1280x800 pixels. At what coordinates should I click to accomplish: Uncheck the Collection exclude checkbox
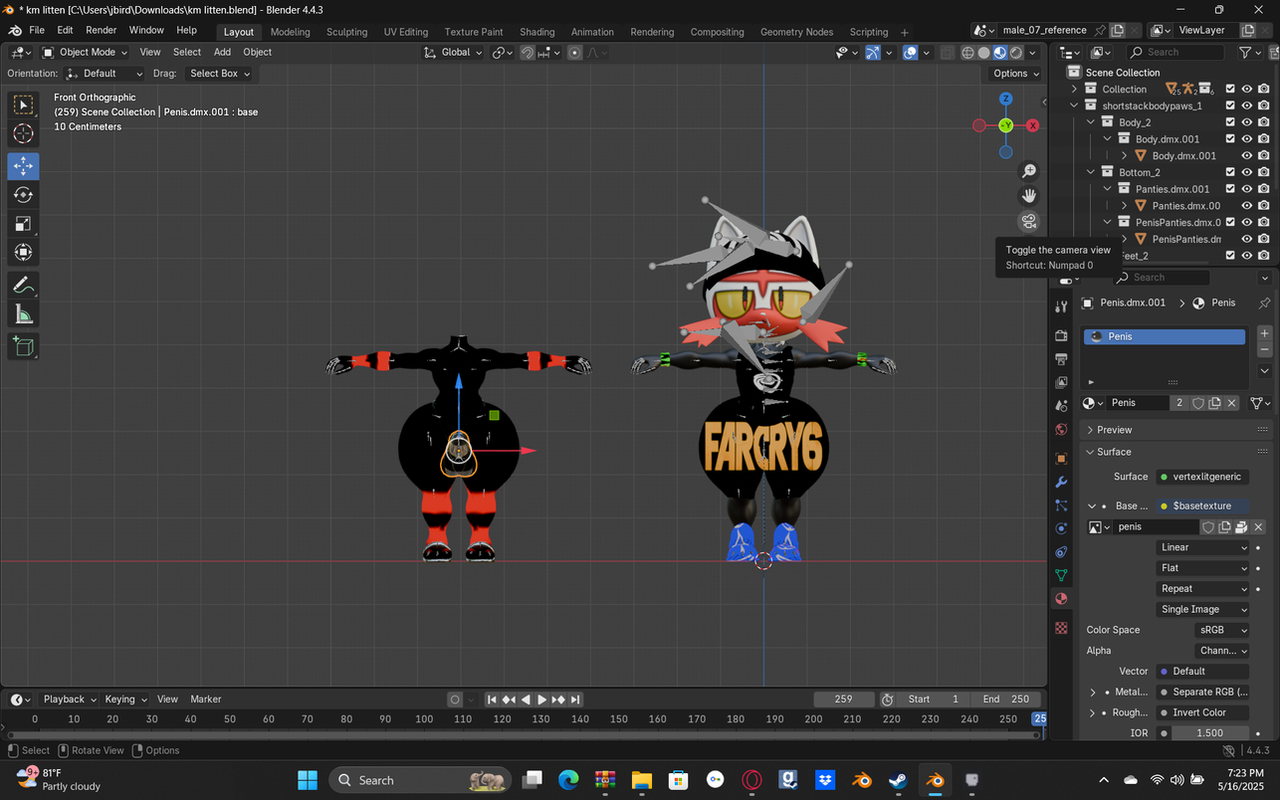point(1230,89)
